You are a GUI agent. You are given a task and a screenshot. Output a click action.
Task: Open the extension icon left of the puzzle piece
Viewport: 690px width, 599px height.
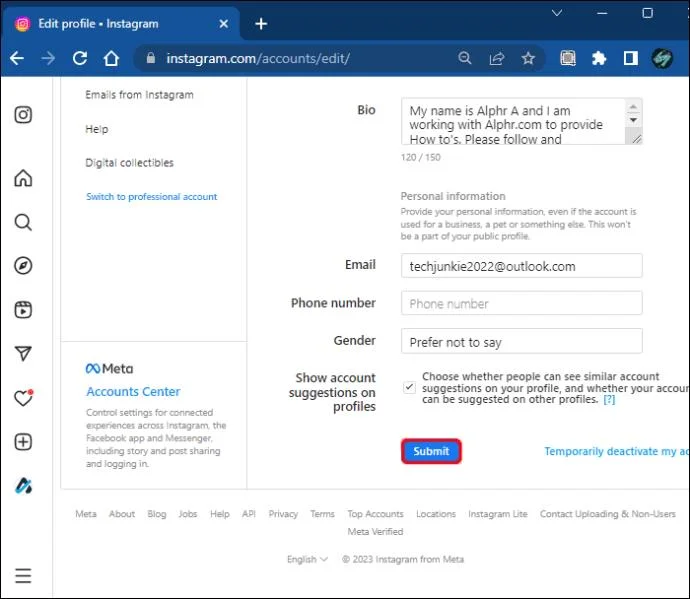tap(568, 58)
